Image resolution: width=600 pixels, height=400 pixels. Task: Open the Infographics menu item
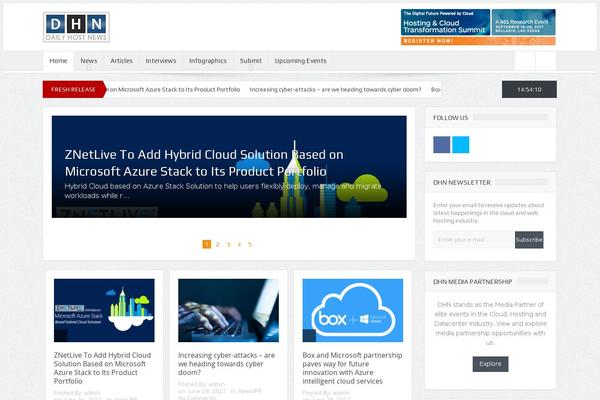pyautogui.click(x=208, y=61)
